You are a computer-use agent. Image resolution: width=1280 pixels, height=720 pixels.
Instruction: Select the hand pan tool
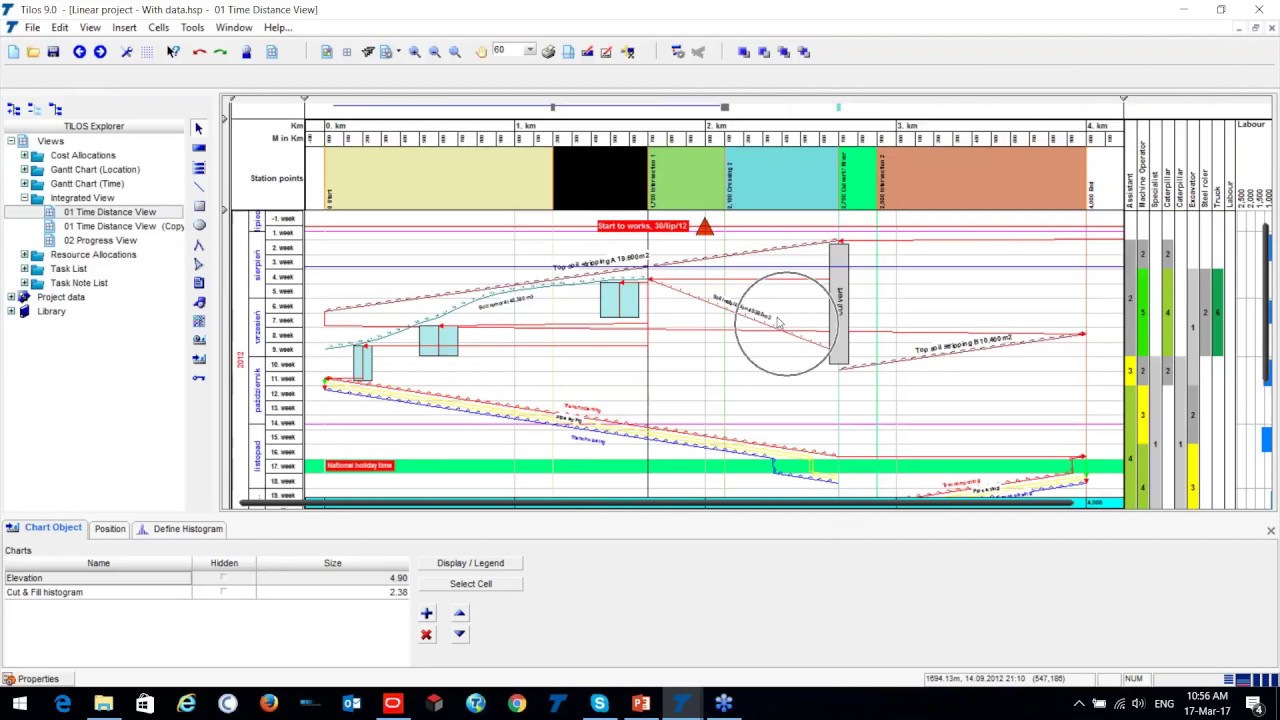point(481,52)
